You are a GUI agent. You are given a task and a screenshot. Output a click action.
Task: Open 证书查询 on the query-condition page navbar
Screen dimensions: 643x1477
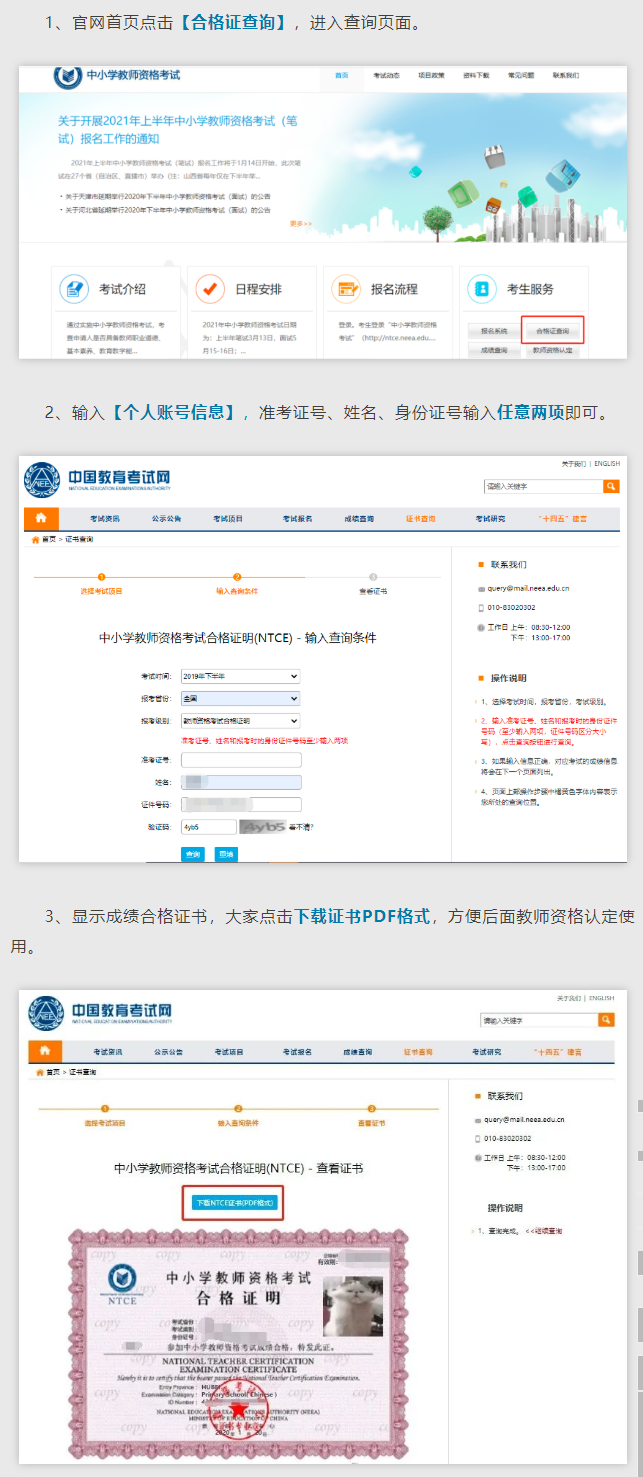pyautogui.click(x=421, y=519)
